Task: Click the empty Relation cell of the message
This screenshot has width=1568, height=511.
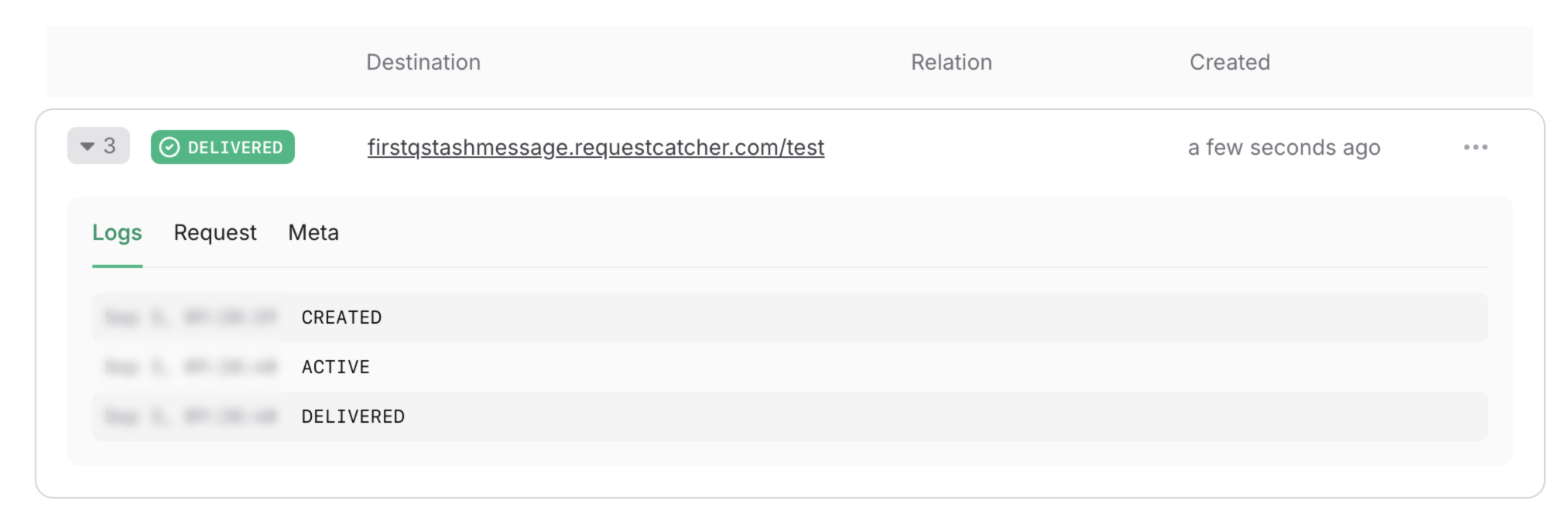Action: pos(951,147)
